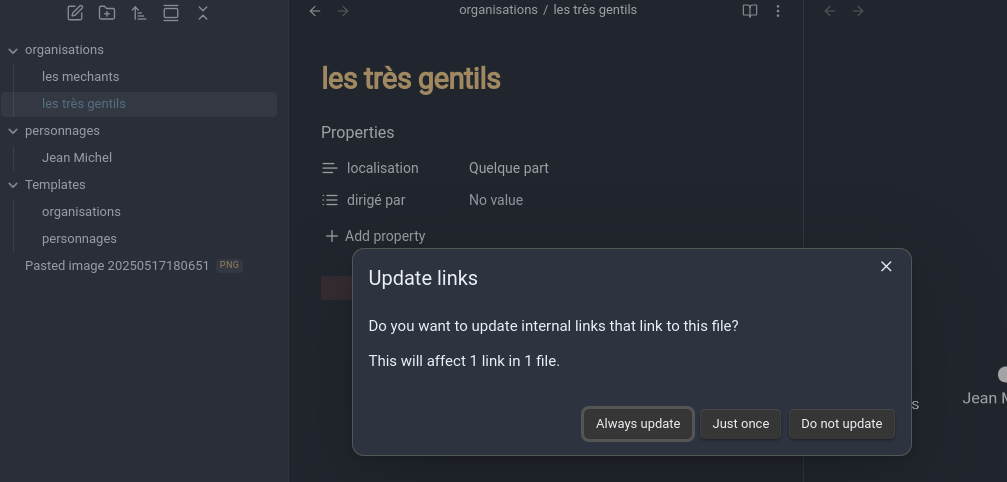
Task: Close the Update links dialog
Action: click(x=886, y=266)
